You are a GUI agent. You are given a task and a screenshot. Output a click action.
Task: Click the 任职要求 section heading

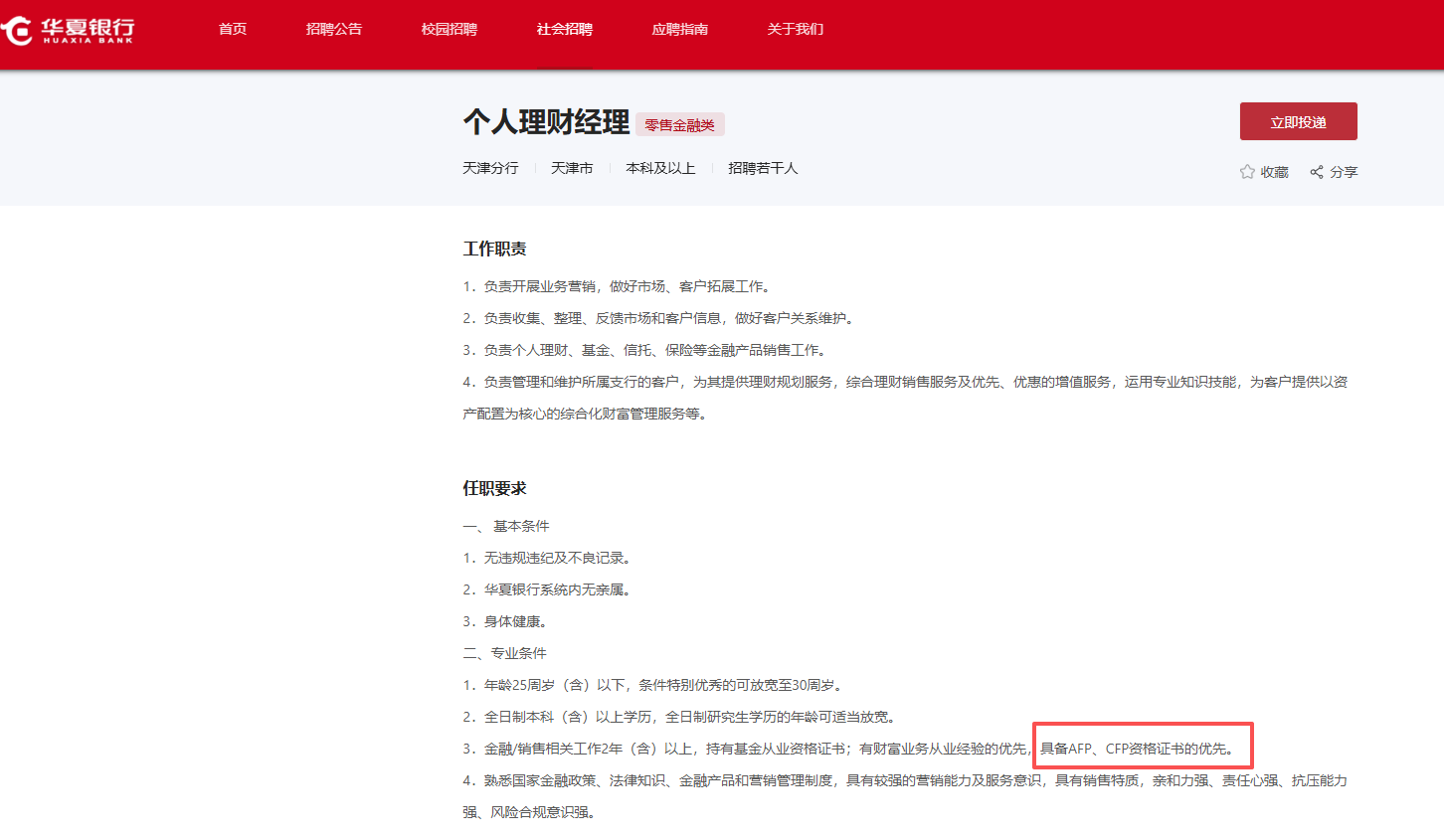tap(494, 488)
